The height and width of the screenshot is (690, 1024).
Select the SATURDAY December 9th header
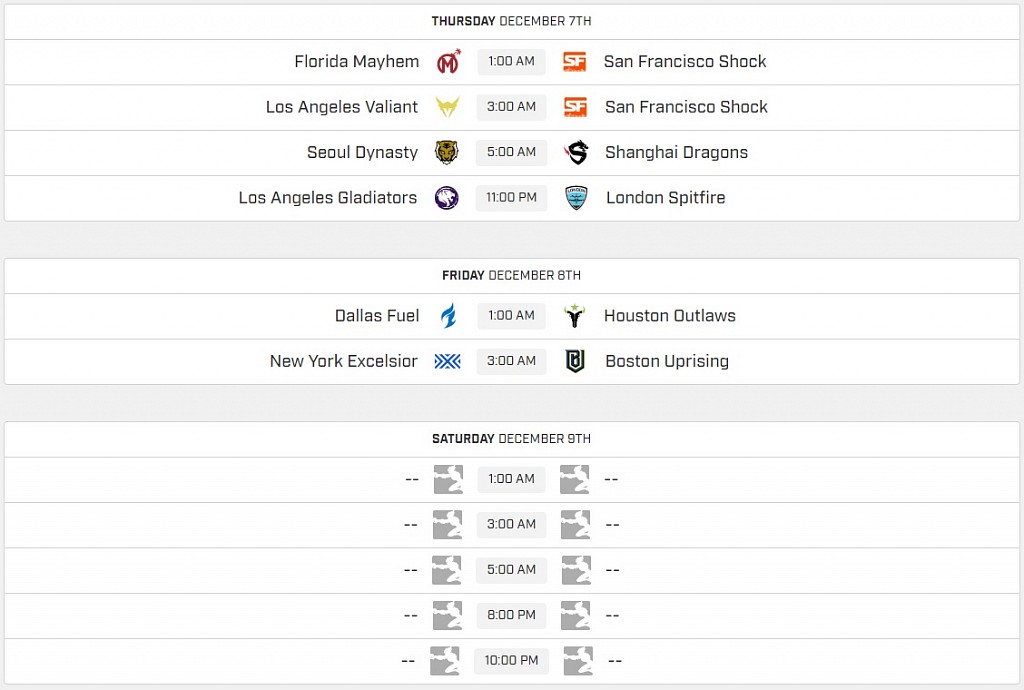(511, 438)
